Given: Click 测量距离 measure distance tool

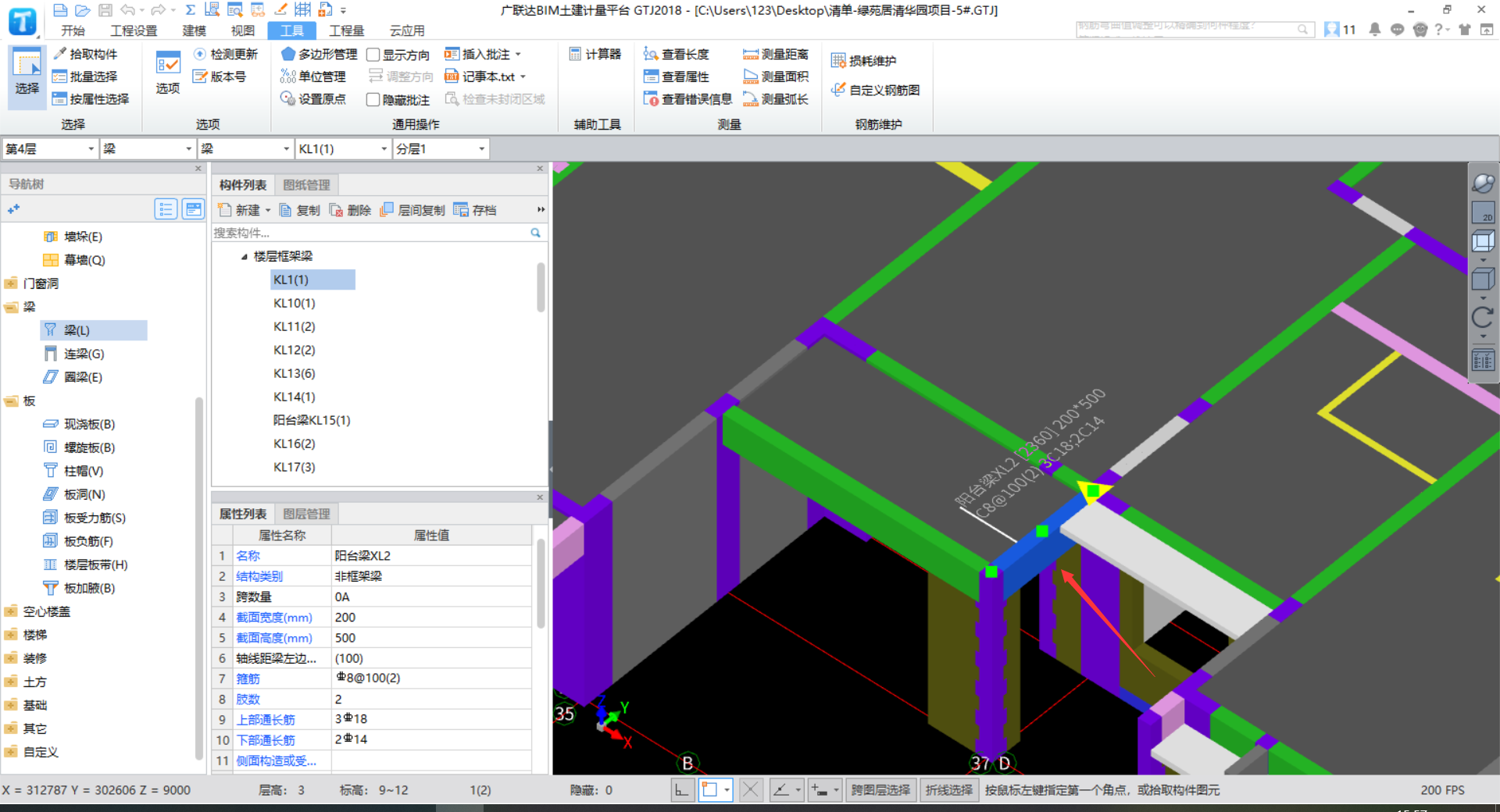Looking at the screenshot, I should click(776, 54).
